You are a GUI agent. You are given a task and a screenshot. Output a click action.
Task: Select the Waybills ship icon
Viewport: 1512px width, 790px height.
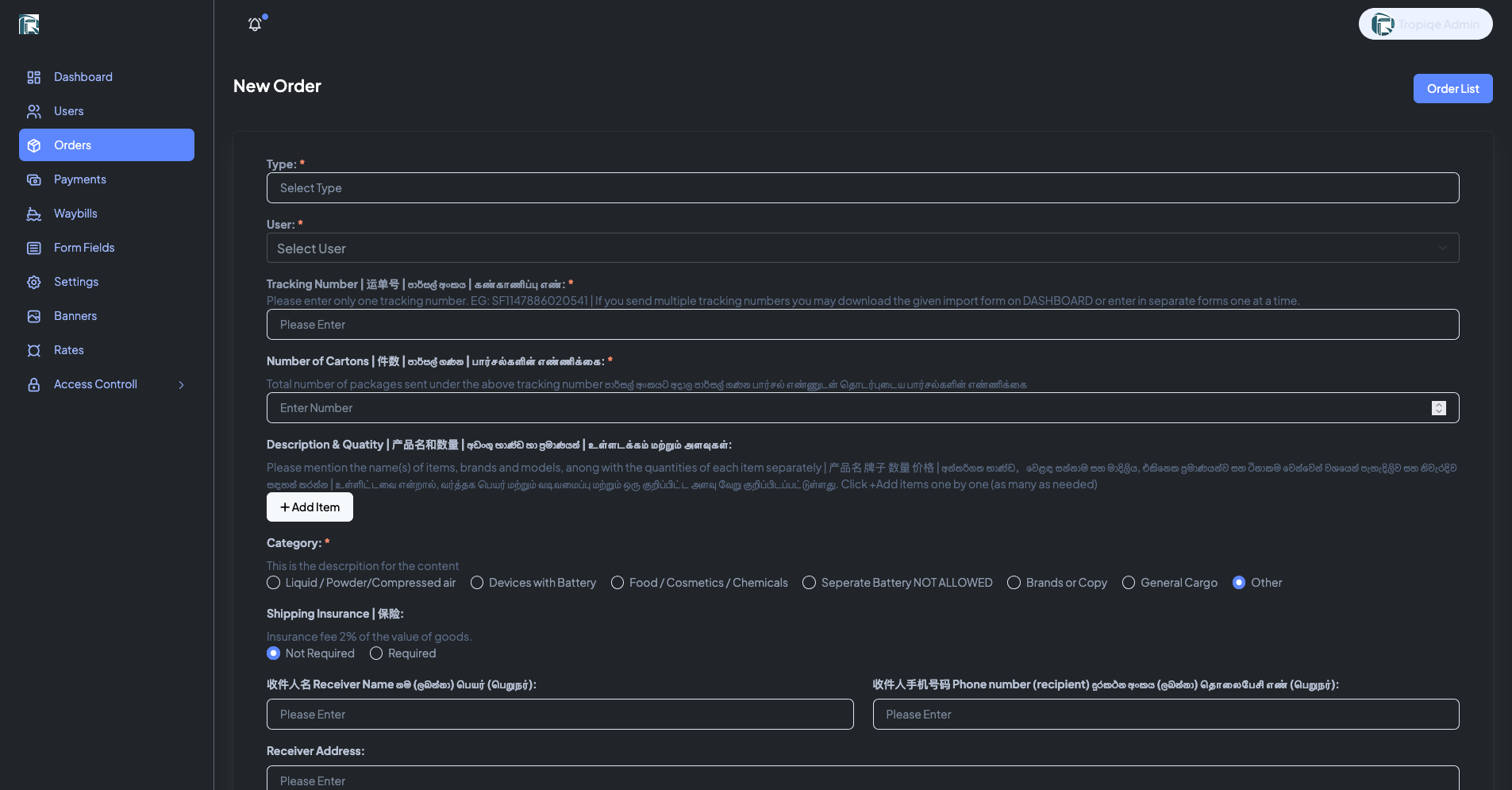(33, 214)
